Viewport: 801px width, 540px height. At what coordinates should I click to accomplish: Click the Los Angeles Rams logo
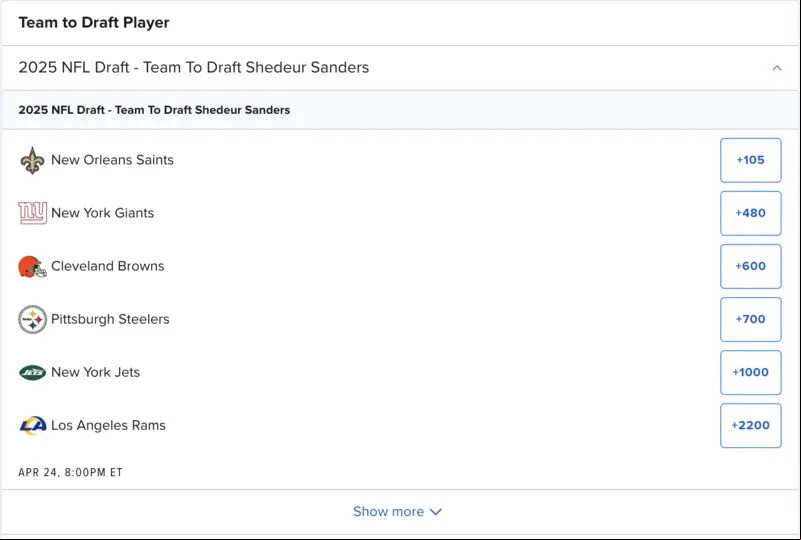(33, 426)
